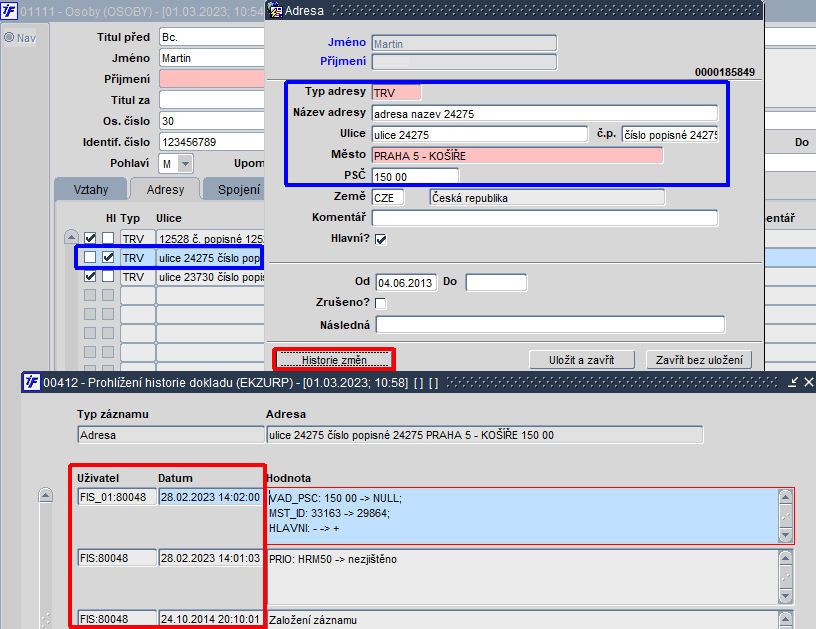Viewport: 816px width, 629px height.
Task: Click the empty Do date field
Action: [496, 283]
